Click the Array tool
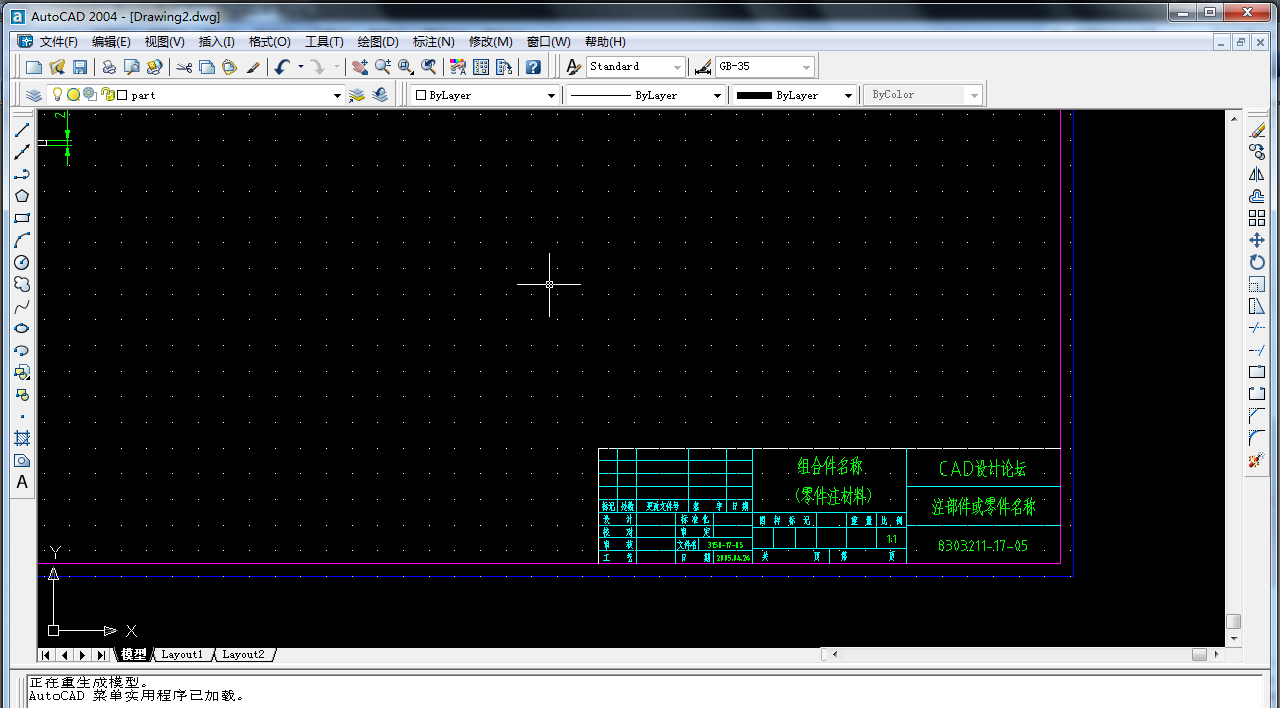Viewport: 1280px width, 708px height. tap(1257, 218)
